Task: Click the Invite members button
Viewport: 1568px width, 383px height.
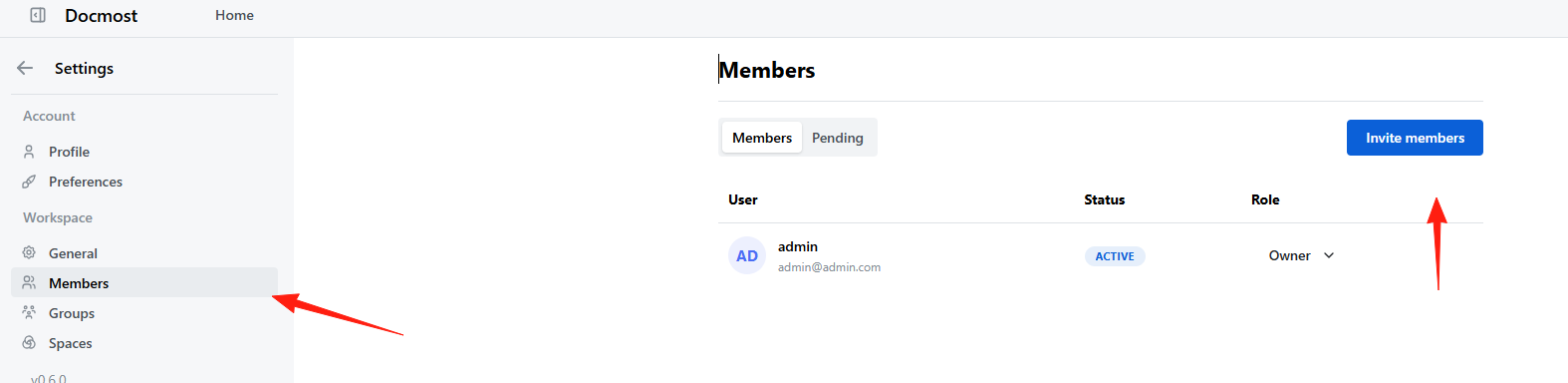Action: pos(1415,138)
